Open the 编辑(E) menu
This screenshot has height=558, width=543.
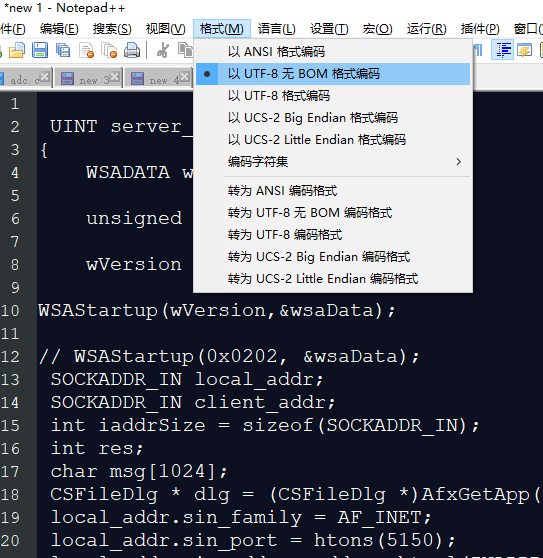tap(59, 29)
